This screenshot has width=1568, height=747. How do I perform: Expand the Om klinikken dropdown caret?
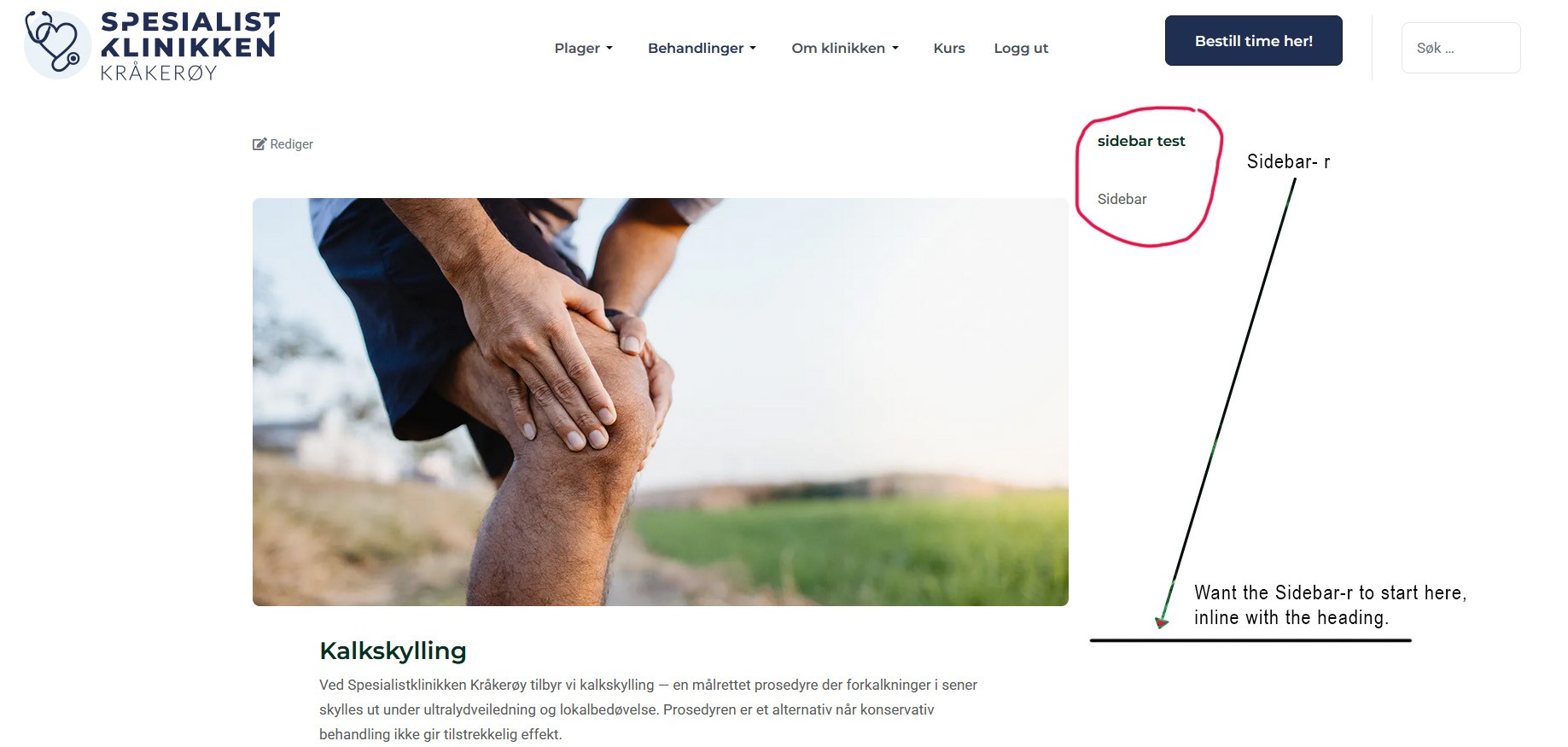tap(895, 49)
